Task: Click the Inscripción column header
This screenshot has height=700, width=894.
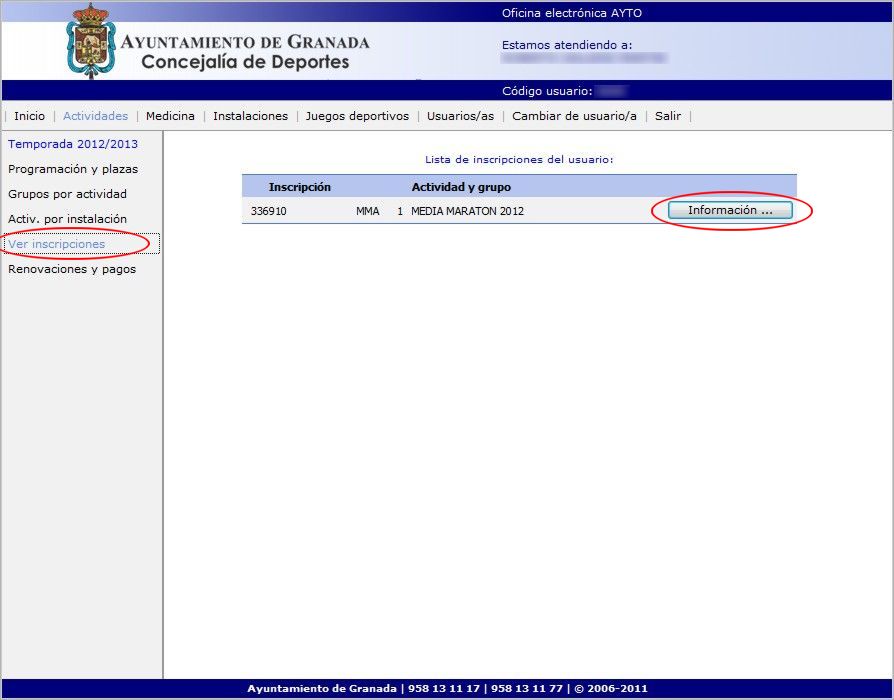Action: click(x=299, y=187)
